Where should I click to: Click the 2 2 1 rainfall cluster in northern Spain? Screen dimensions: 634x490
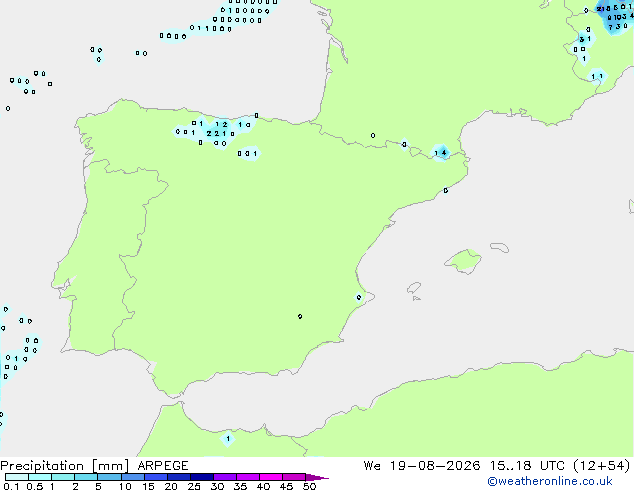pos(217,133)
